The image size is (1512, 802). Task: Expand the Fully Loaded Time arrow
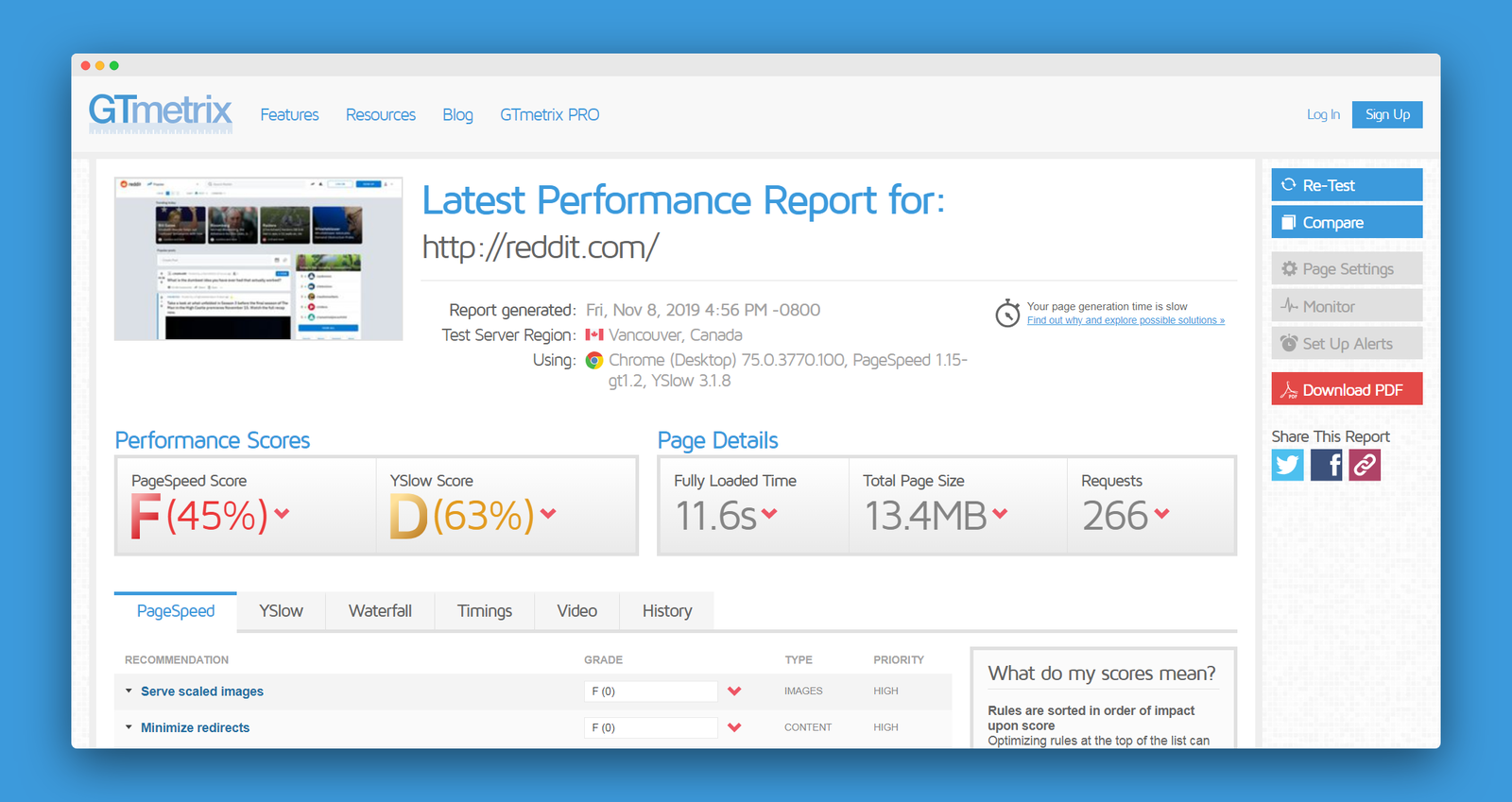769,514
